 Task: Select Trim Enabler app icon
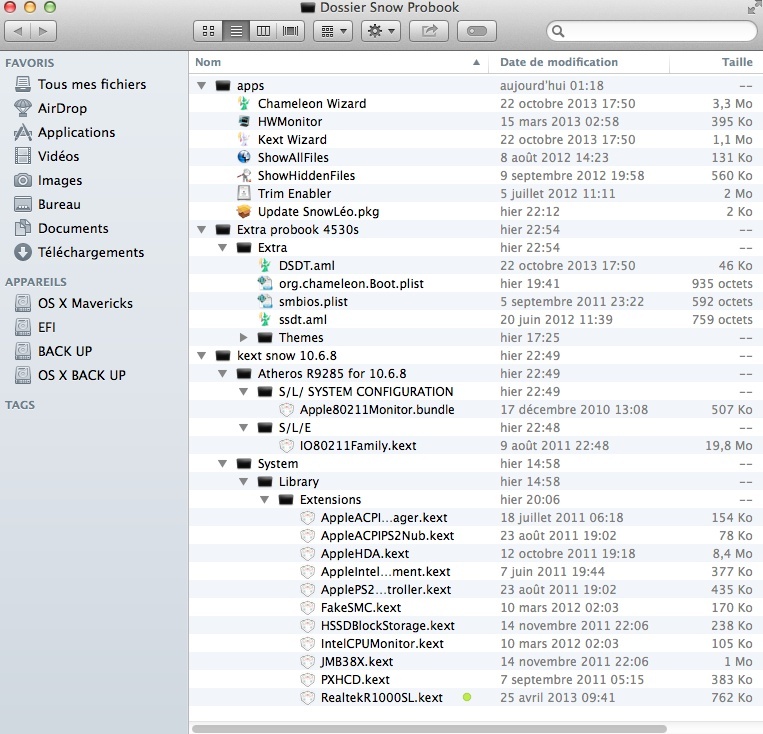coord(244,194)
